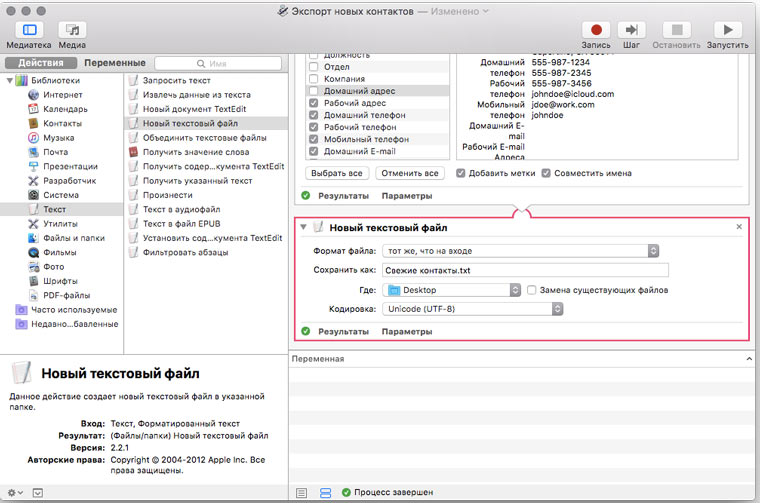Uncheck the Домашний телефон checkbox
The width and height of the screenshot is (760, 503).
click(x=314, y=115)
